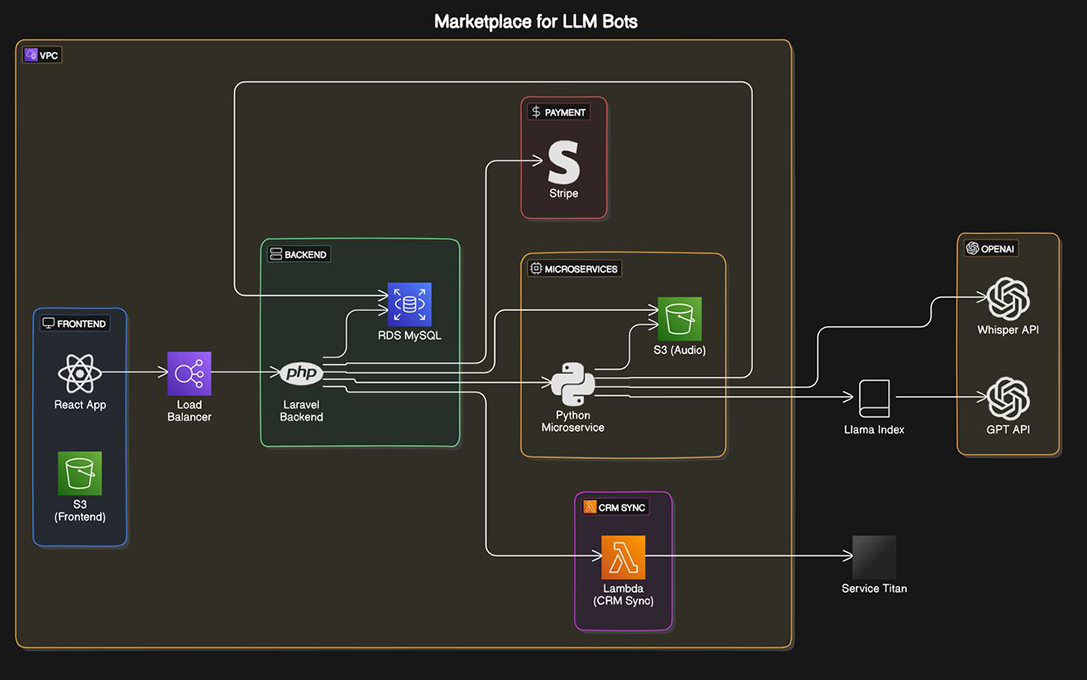Select the VPC group label
The height and width of the screenshot is (680, 1087).
click(x=42, y=55)
